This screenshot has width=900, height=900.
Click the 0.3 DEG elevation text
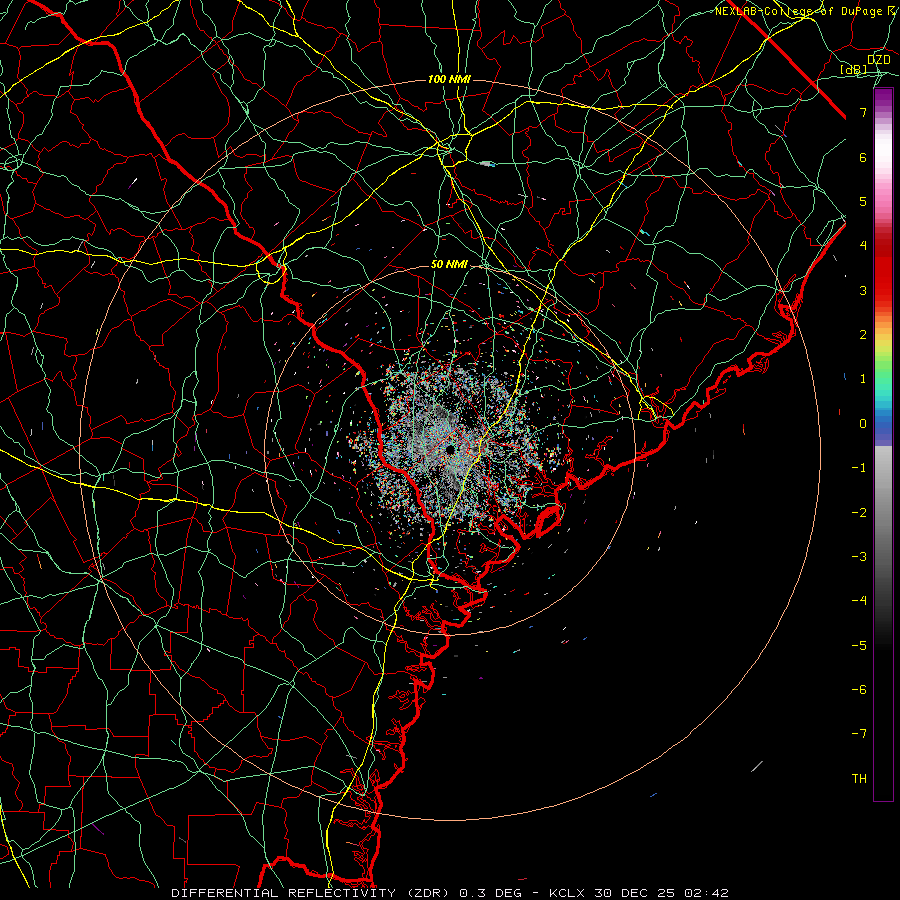tap(490, 893)
